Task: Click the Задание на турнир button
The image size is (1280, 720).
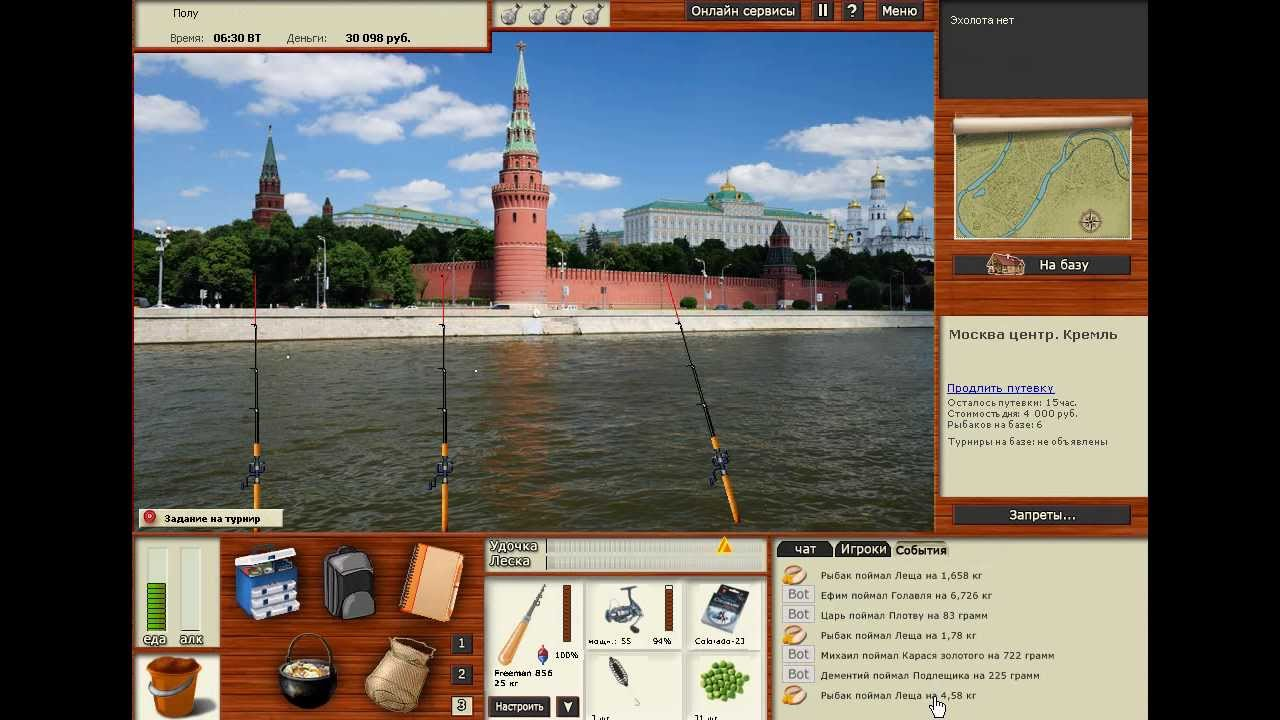Action: point(211,518)
